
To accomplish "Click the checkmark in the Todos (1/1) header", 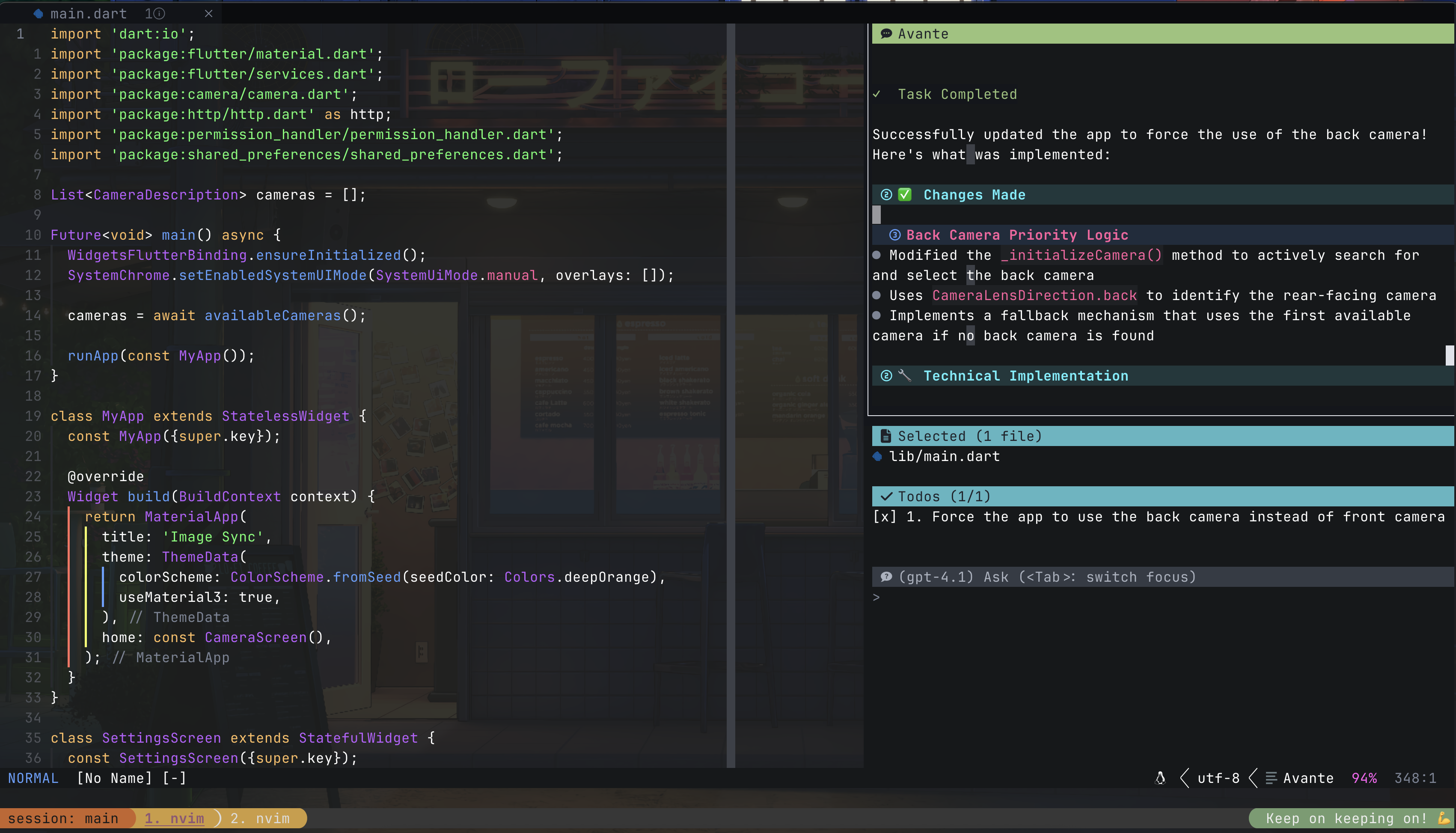I will [886, 496].
